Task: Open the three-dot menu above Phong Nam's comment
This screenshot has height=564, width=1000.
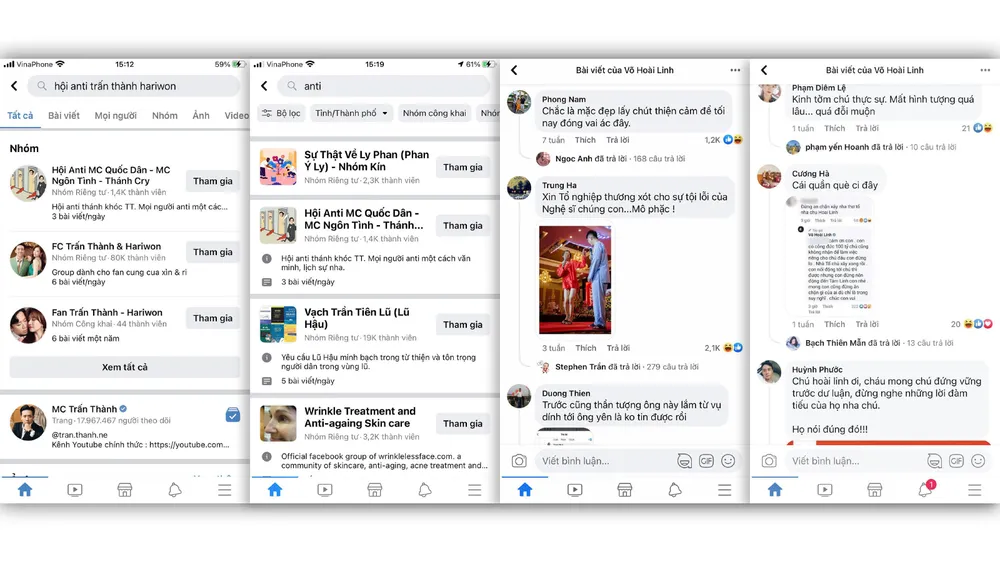Action: pos(735,70)
